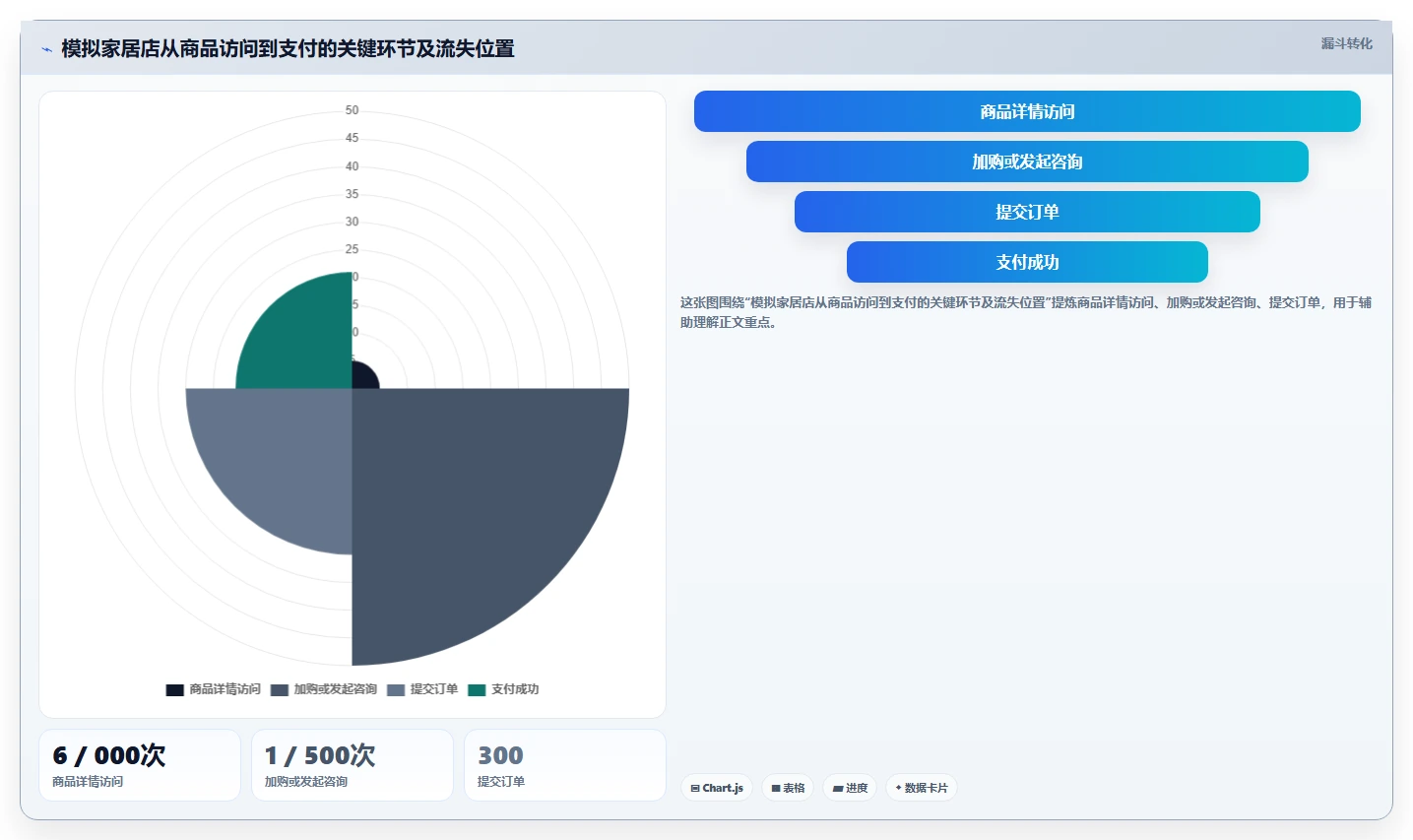Click the axis label 50 on chart

[352, 110]
